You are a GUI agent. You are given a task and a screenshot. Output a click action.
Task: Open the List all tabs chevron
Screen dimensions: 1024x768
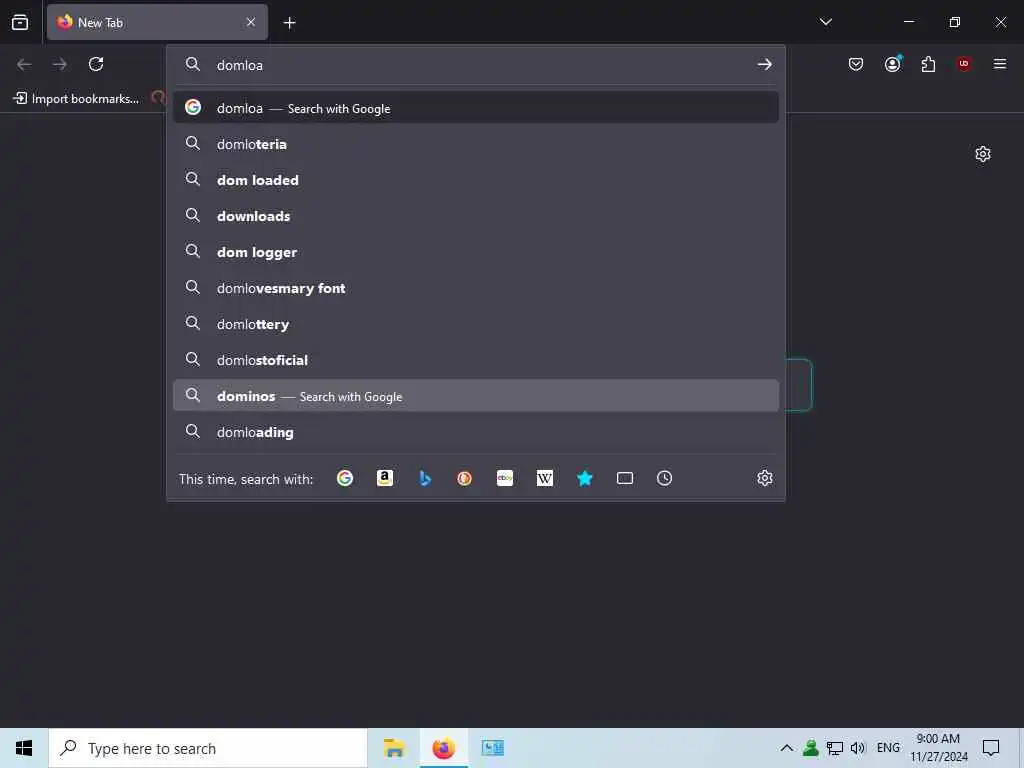(825, 22)
